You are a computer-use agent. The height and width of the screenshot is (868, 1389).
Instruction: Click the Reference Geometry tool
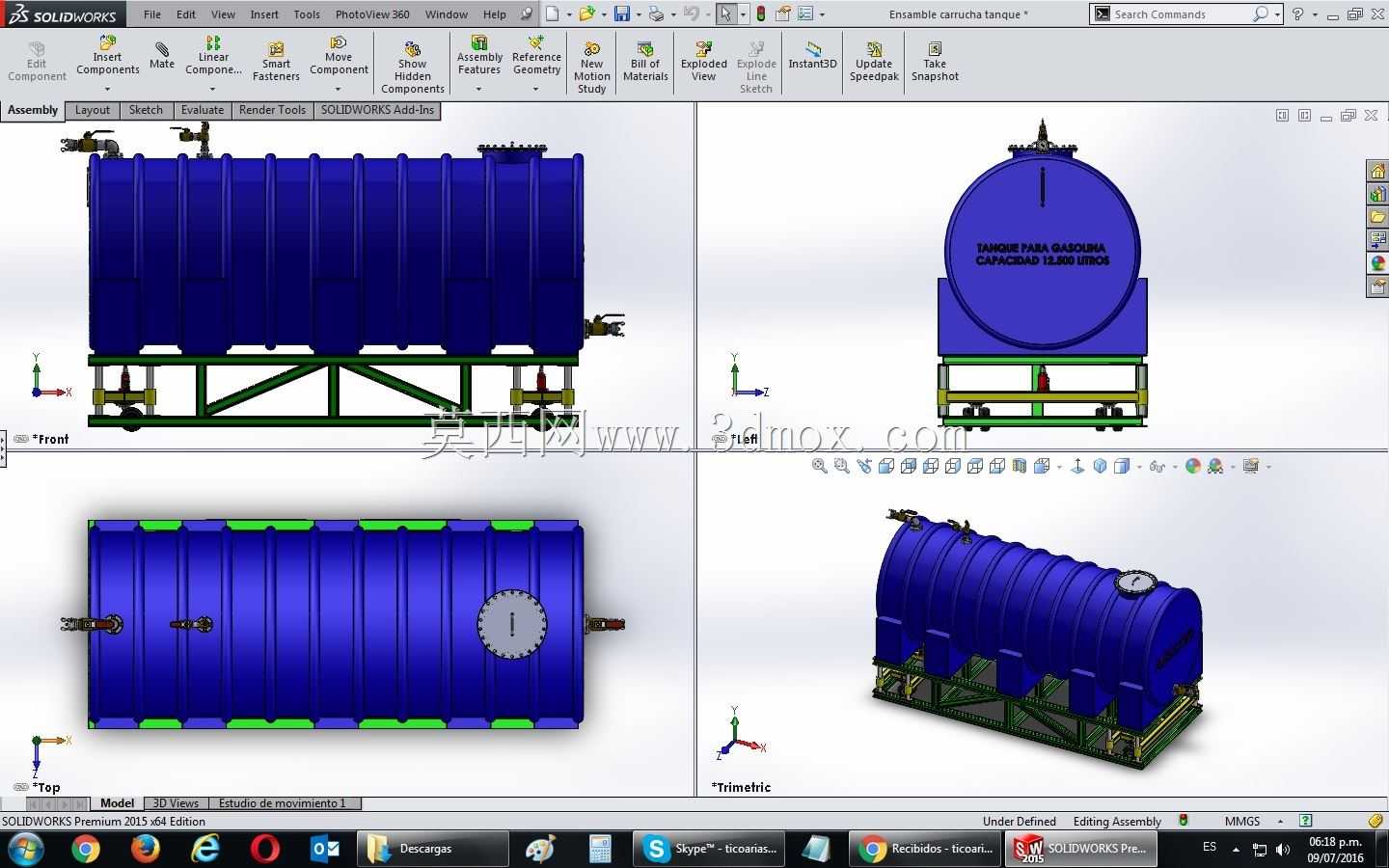click(536, 56)
